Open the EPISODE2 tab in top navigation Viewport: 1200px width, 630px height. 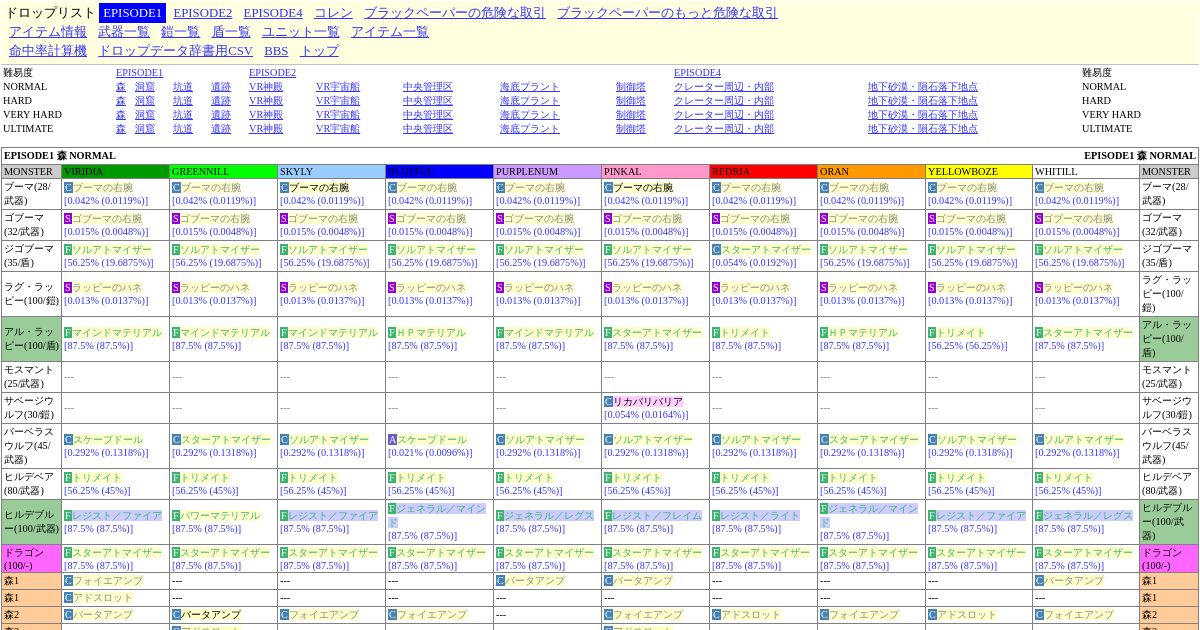[203, 13]
